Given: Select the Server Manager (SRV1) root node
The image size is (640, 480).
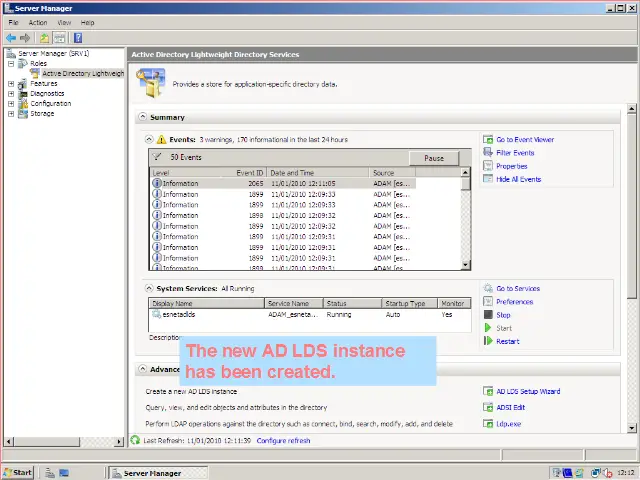Looking at the screenshot, I should click(x=53, y=53).
